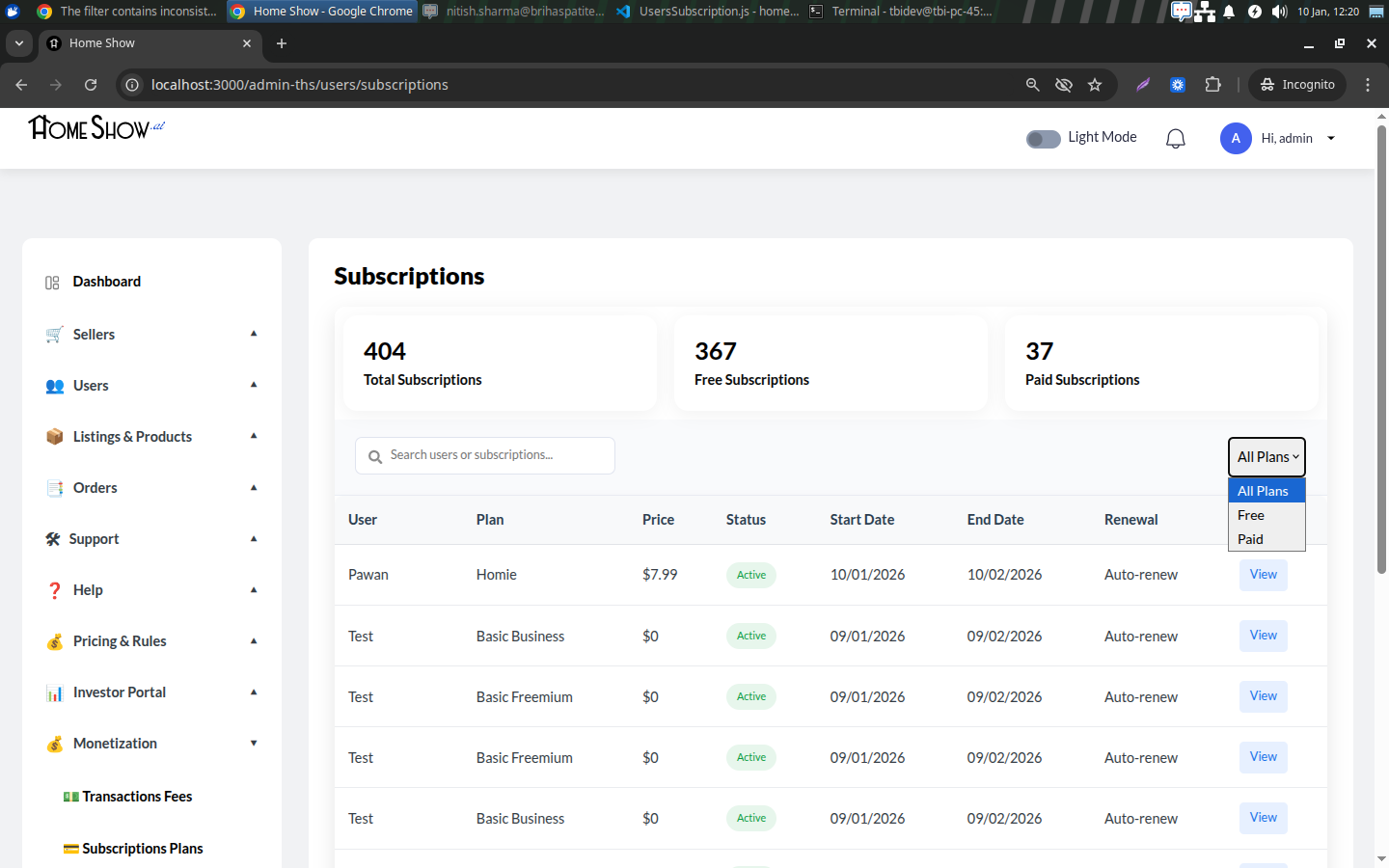Toggle the Light Mode switch

(1043, 139)
